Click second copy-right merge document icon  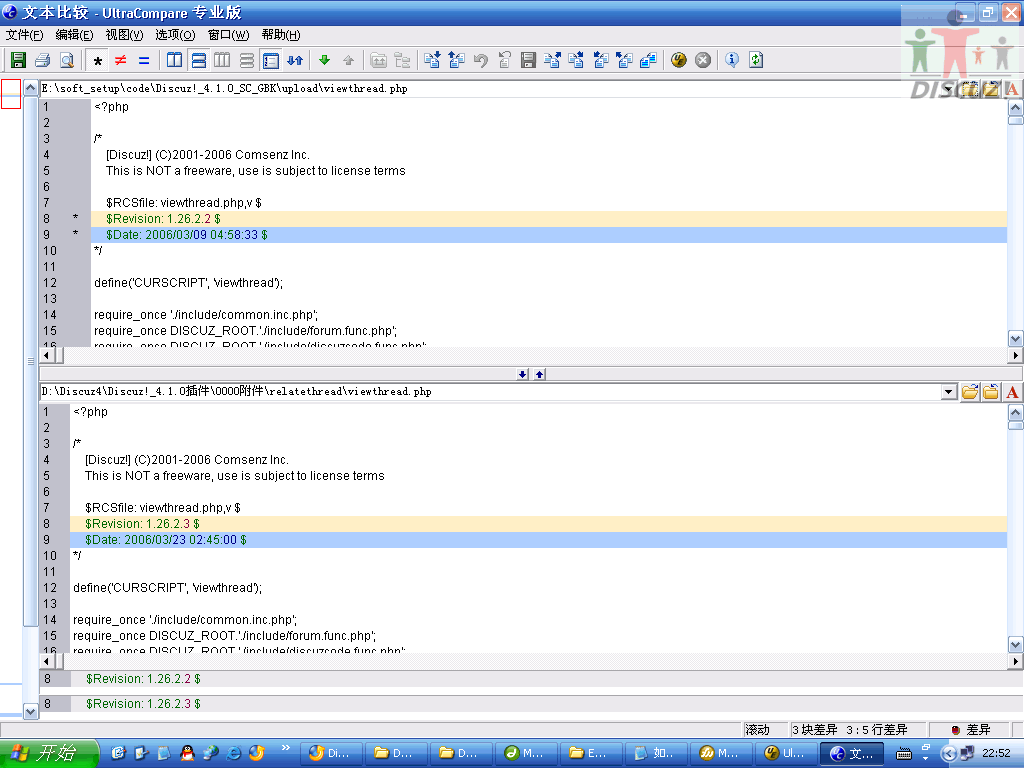point(576,61)
